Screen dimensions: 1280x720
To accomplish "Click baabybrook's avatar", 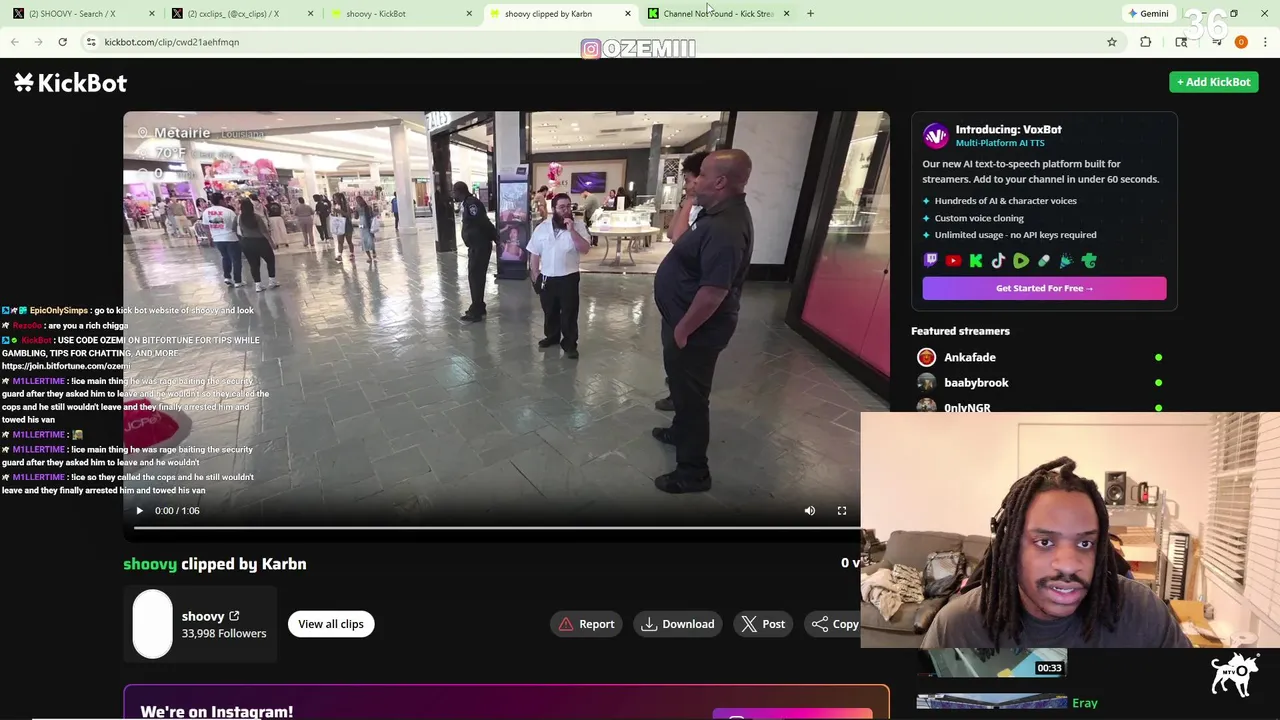I will click(x=927, y=382).
